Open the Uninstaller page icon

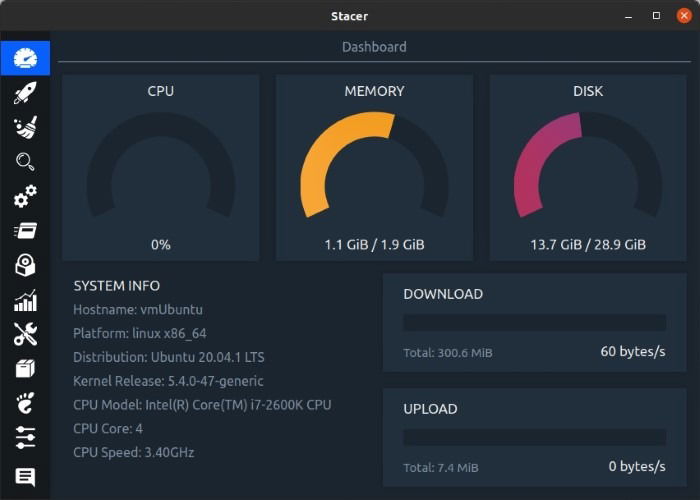pyautogui.click(x=25, y=265)
